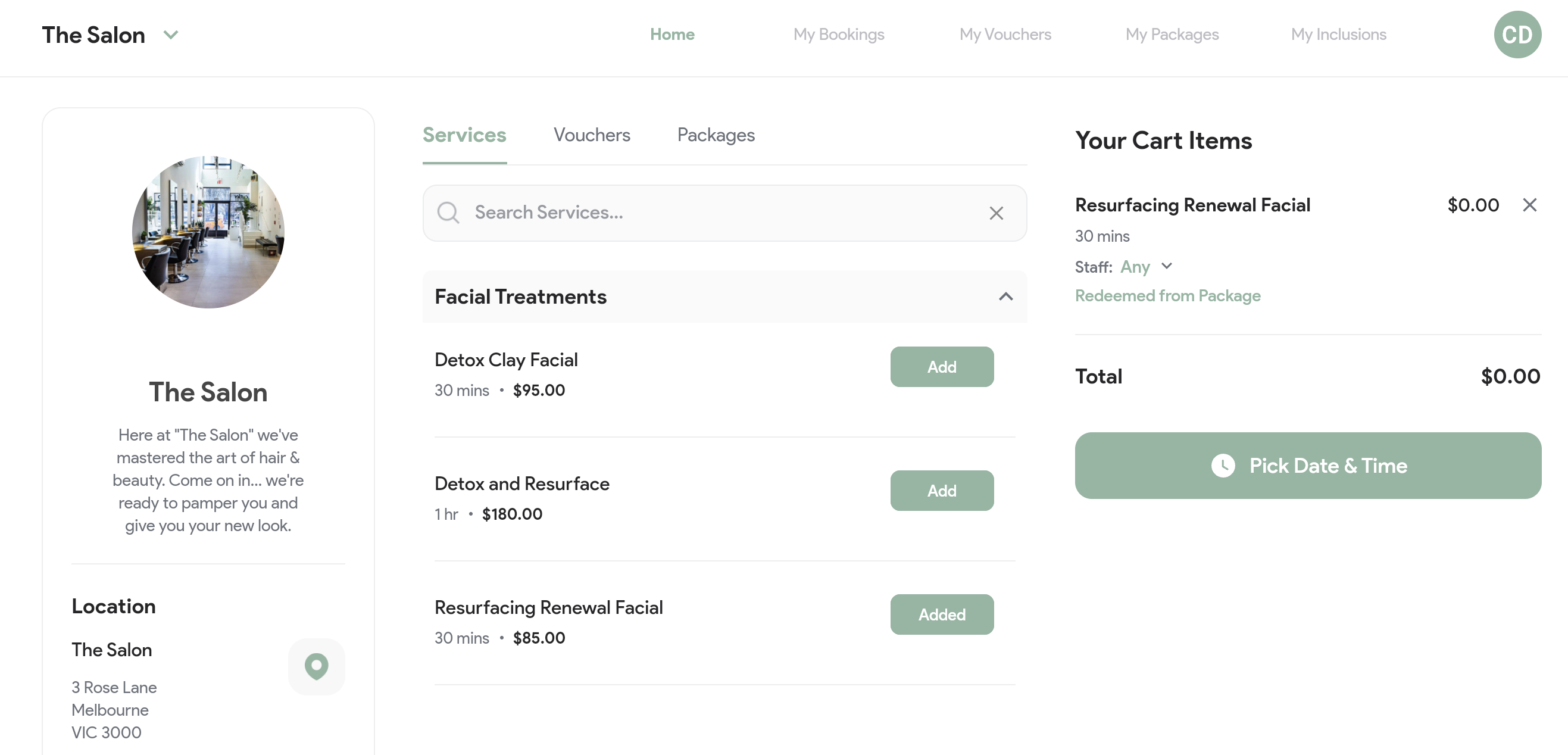Click the Total amount $0.00
1568x755 pixels.
[1510, 376]
